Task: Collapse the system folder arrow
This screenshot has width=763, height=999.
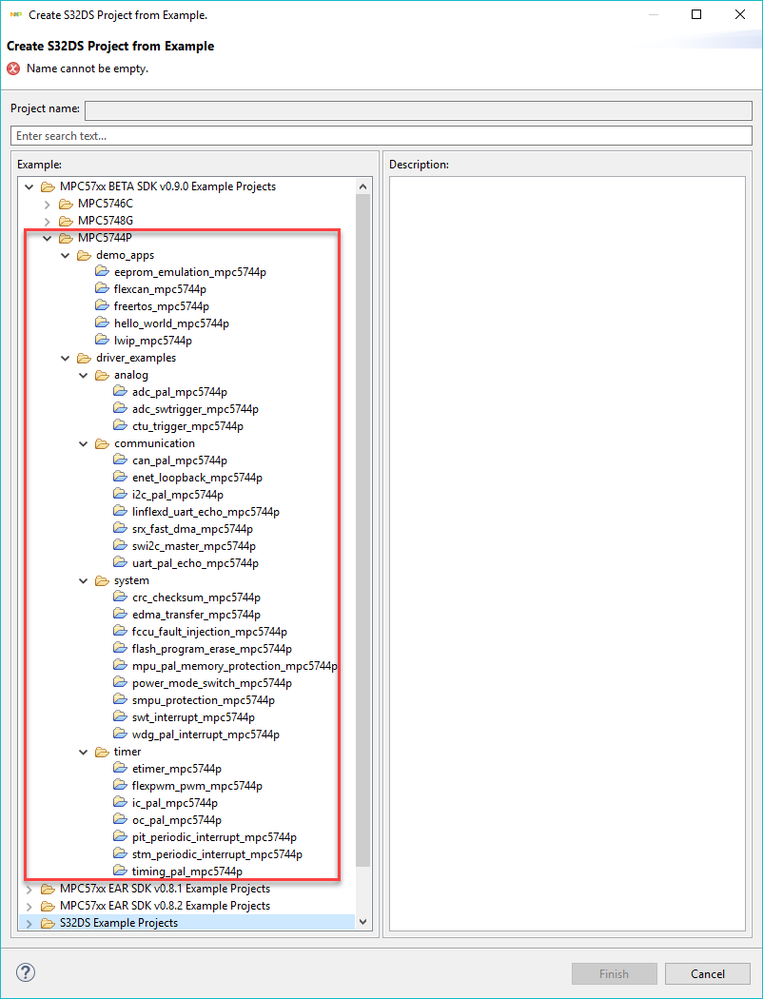Action: coord(83,580)
